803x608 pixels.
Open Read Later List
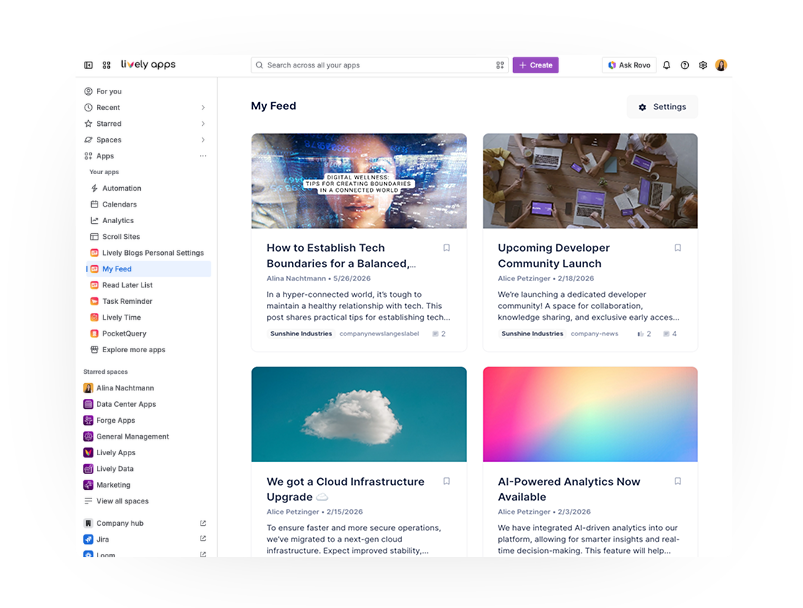coord(150,285)
